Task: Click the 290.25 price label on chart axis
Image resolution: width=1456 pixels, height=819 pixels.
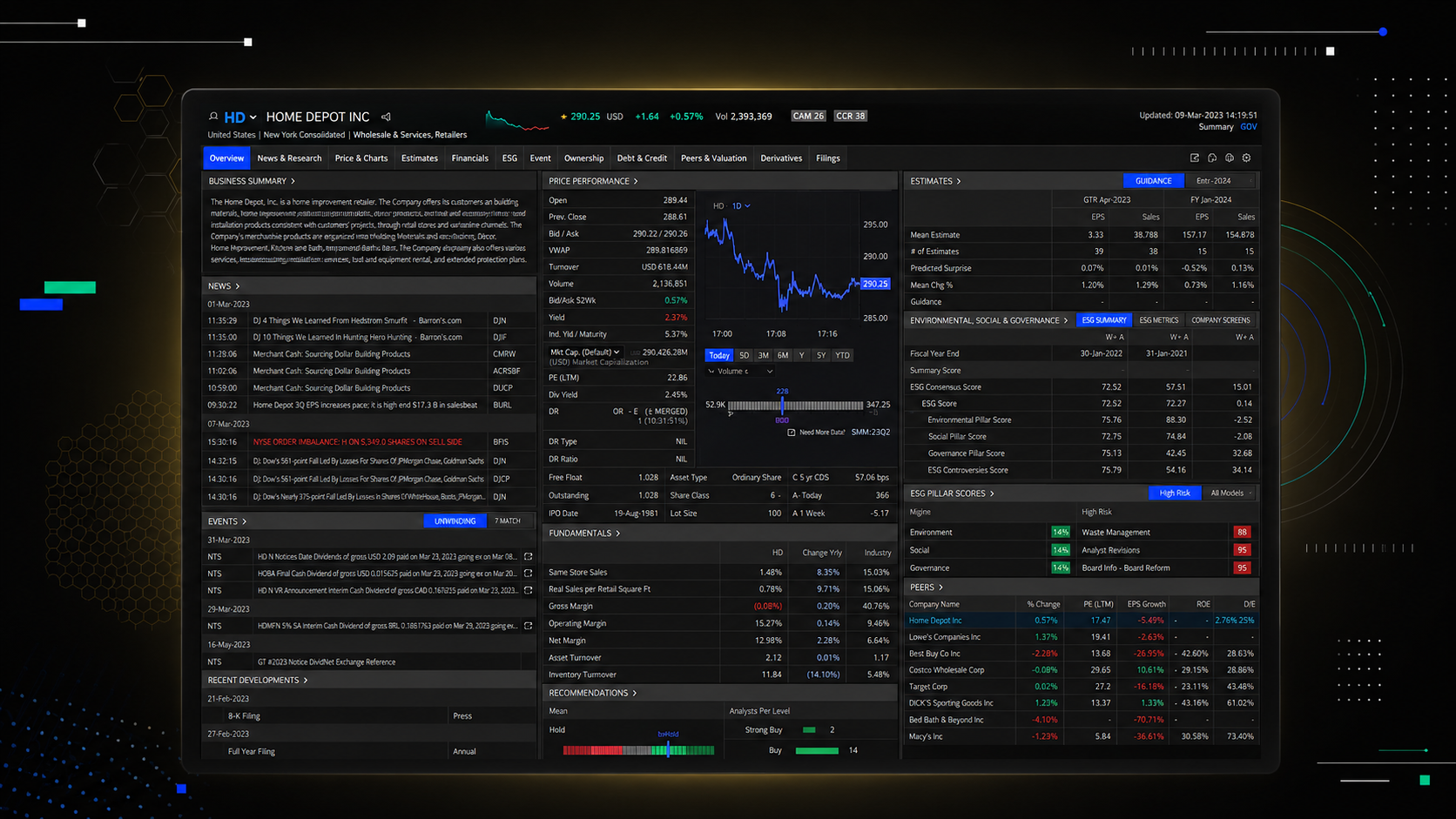Action: coord(875,284)
